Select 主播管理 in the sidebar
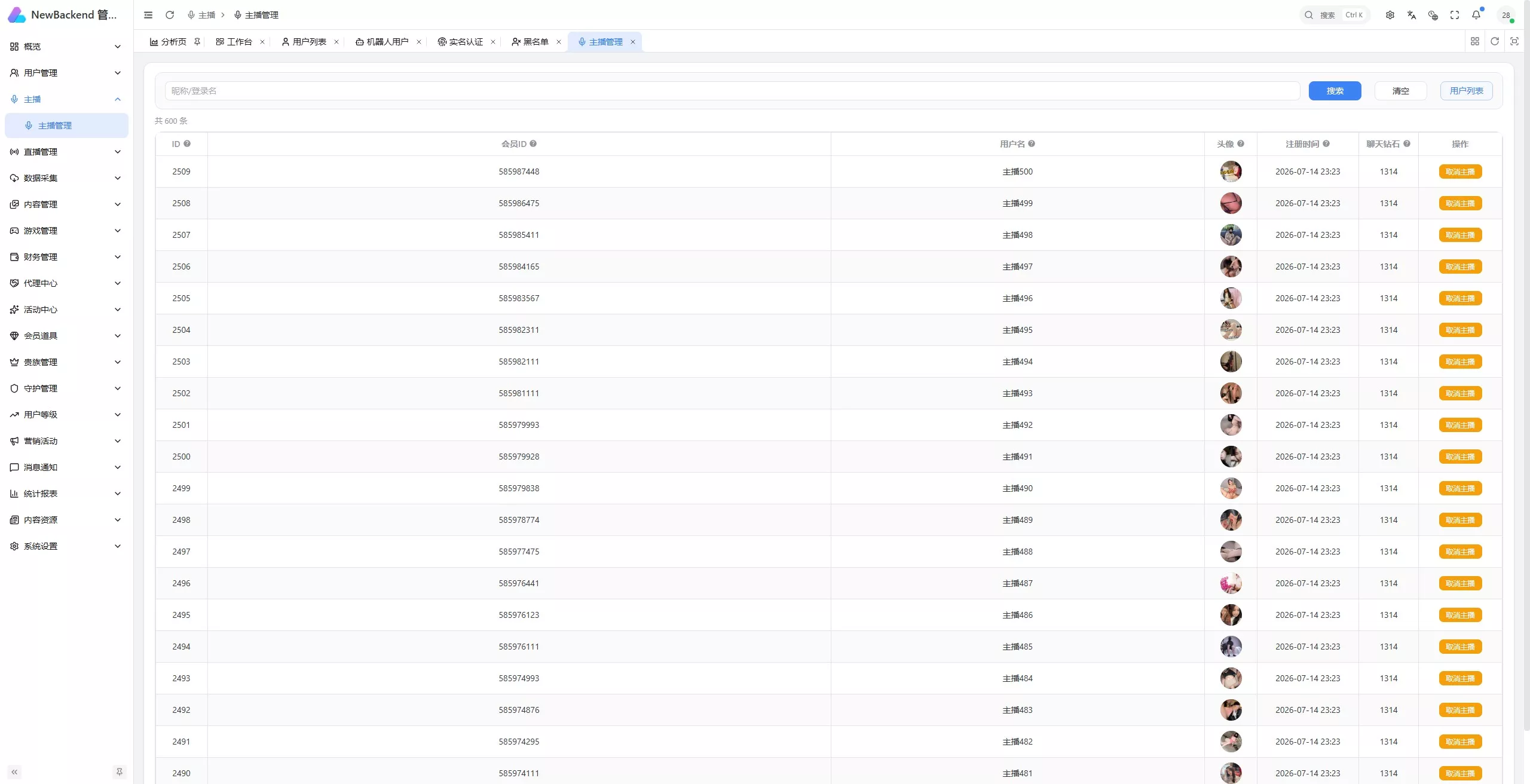This screenshot has height=784, width=1530. pos(66,125)
